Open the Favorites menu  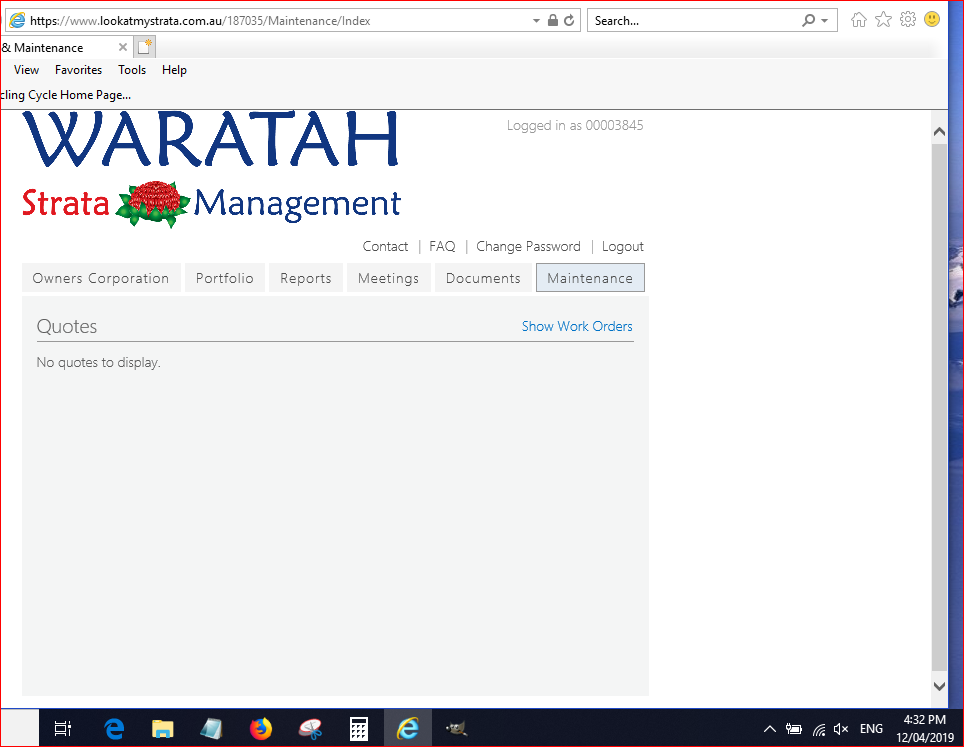tap(78, 70)
